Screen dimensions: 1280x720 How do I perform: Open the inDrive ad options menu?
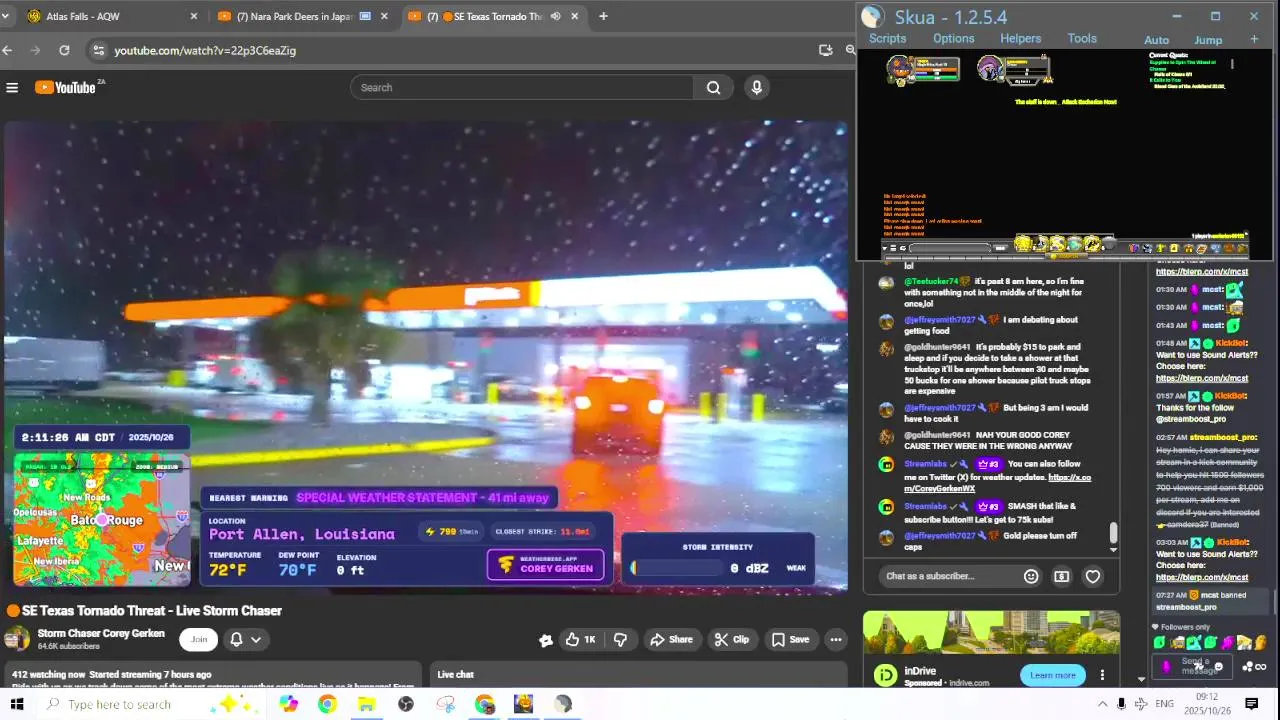[x=1102, y=675]
